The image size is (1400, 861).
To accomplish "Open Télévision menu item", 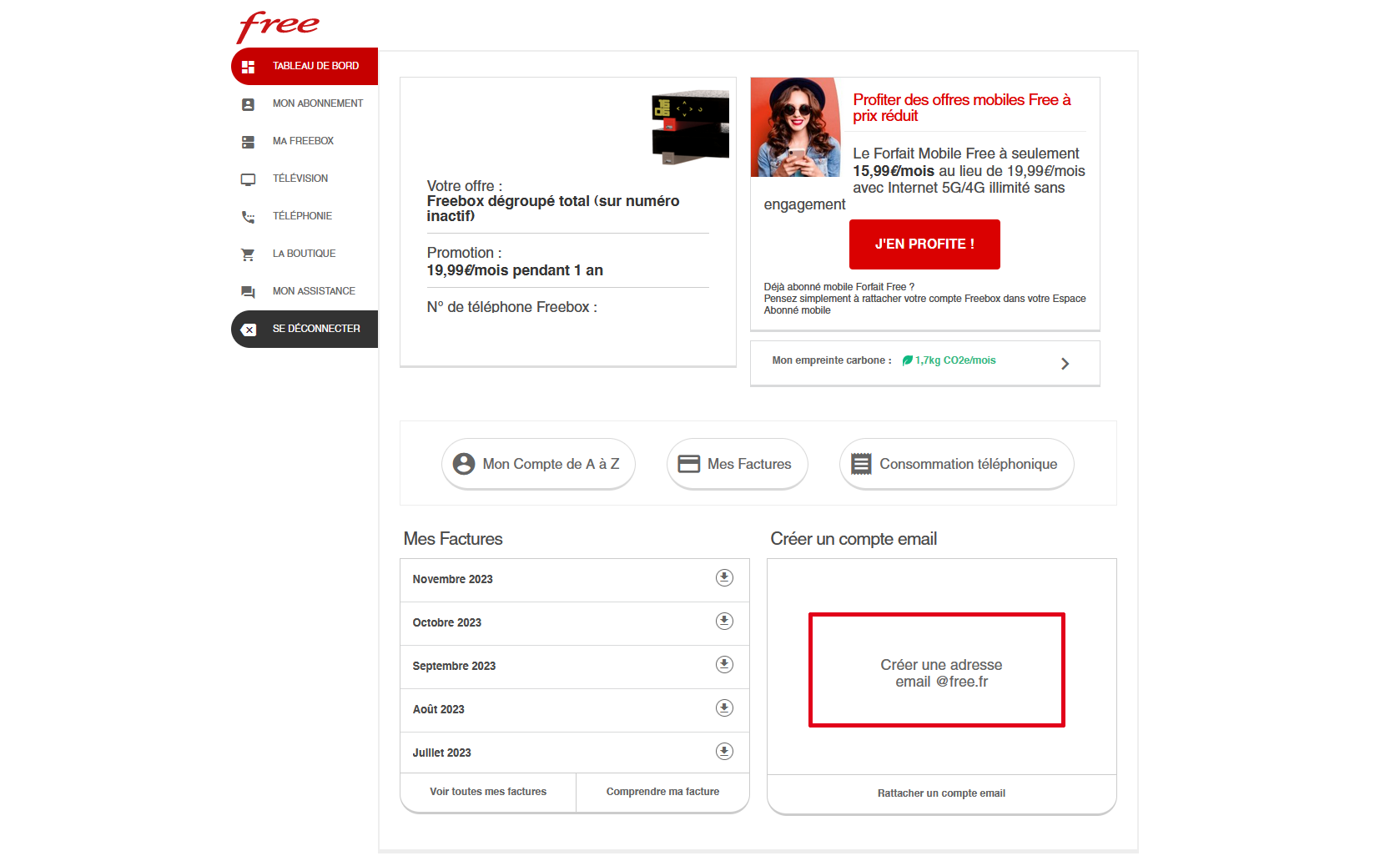I will pyautogui.click(x=305, y=179).
